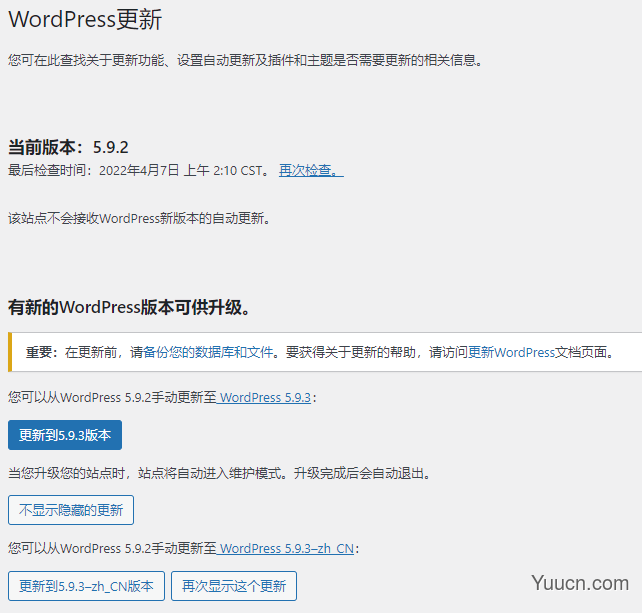Image resolution: width=642 pixels, height=613 pixels.
Task: Click the 更新到5.9.3–zh_CN版本 button
Action: click(86, 586)
